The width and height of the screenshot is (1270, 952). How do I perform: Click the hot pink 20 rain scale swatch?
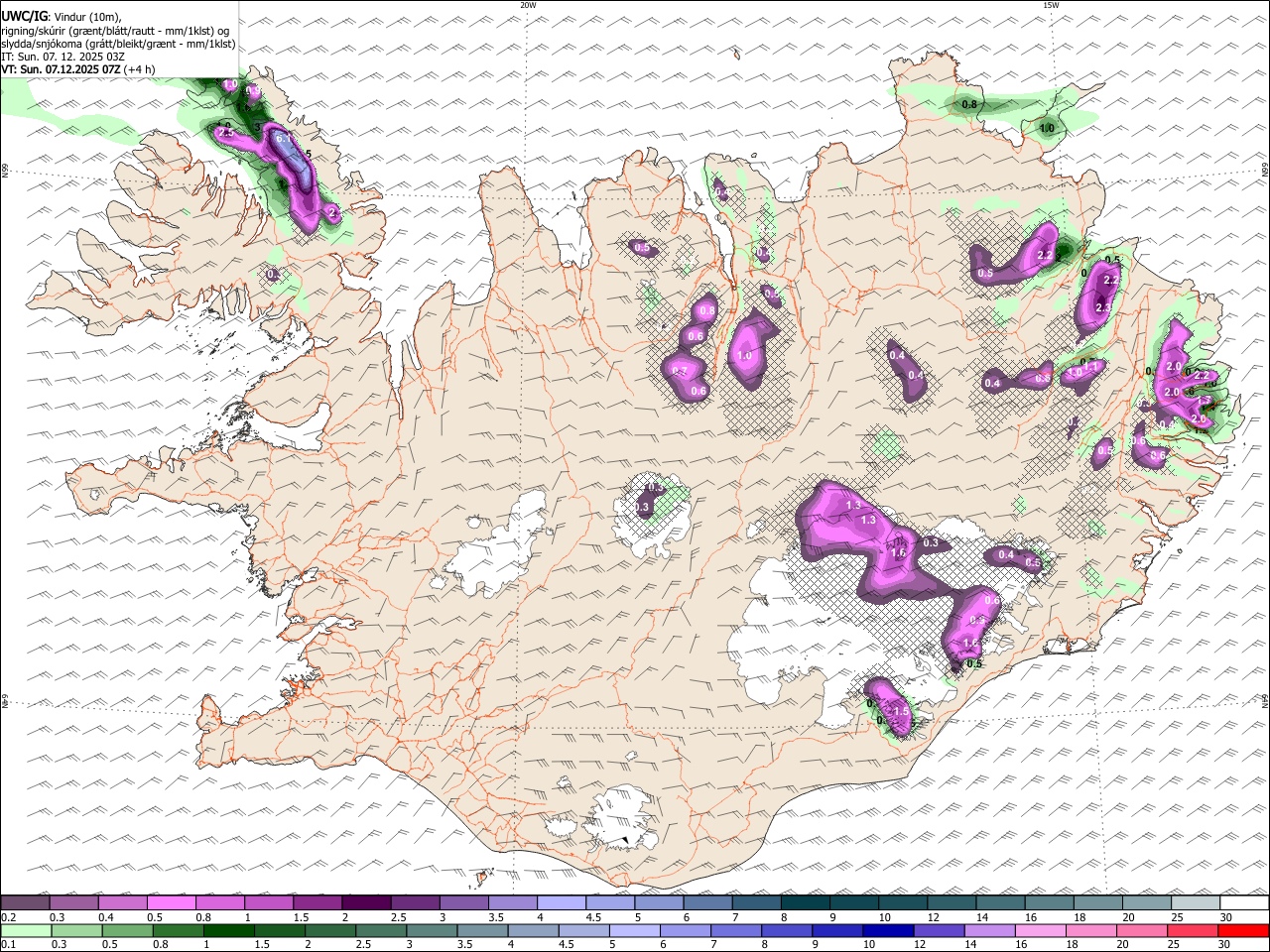[1142, 931]
